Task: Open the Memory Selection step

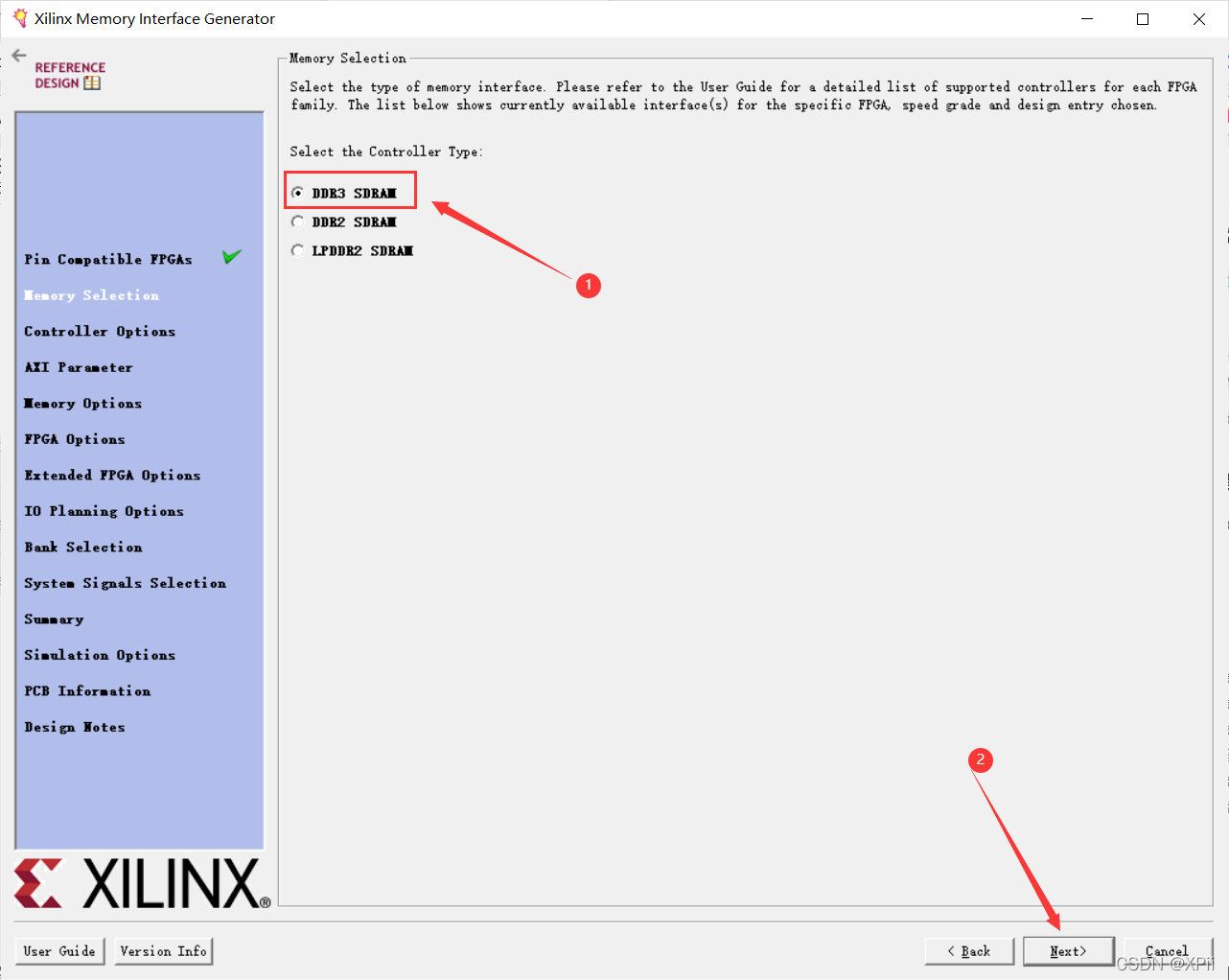Action: tap(92, 295)
